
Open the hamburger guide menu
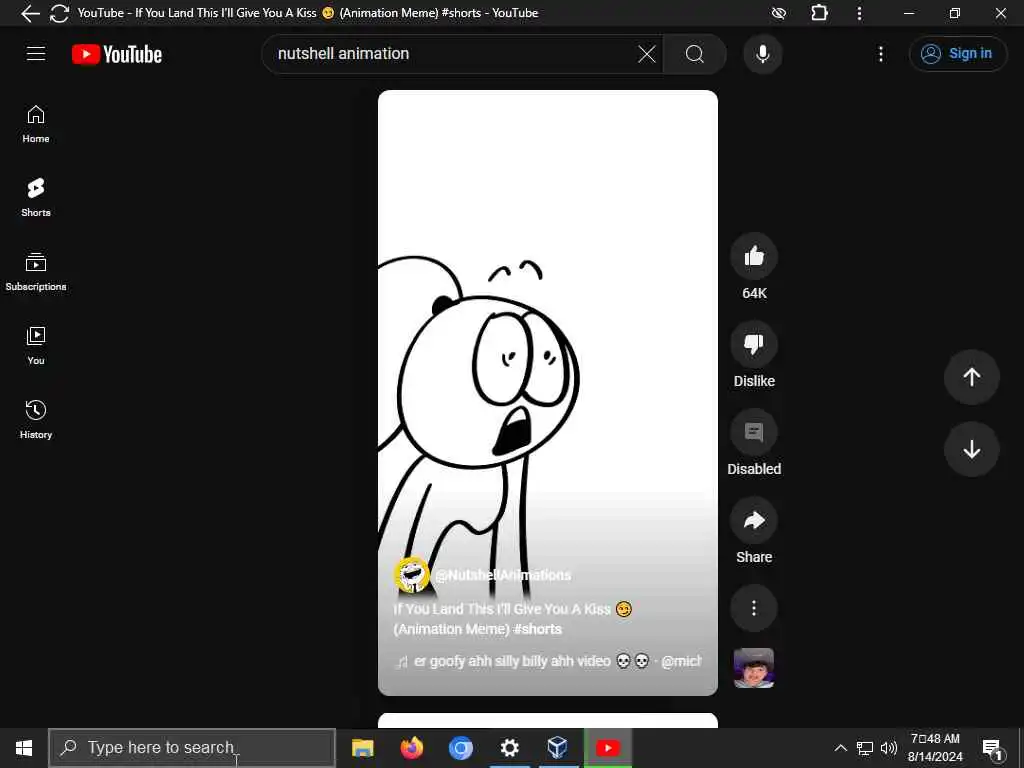pyautogui.click(x=36, y=54)
